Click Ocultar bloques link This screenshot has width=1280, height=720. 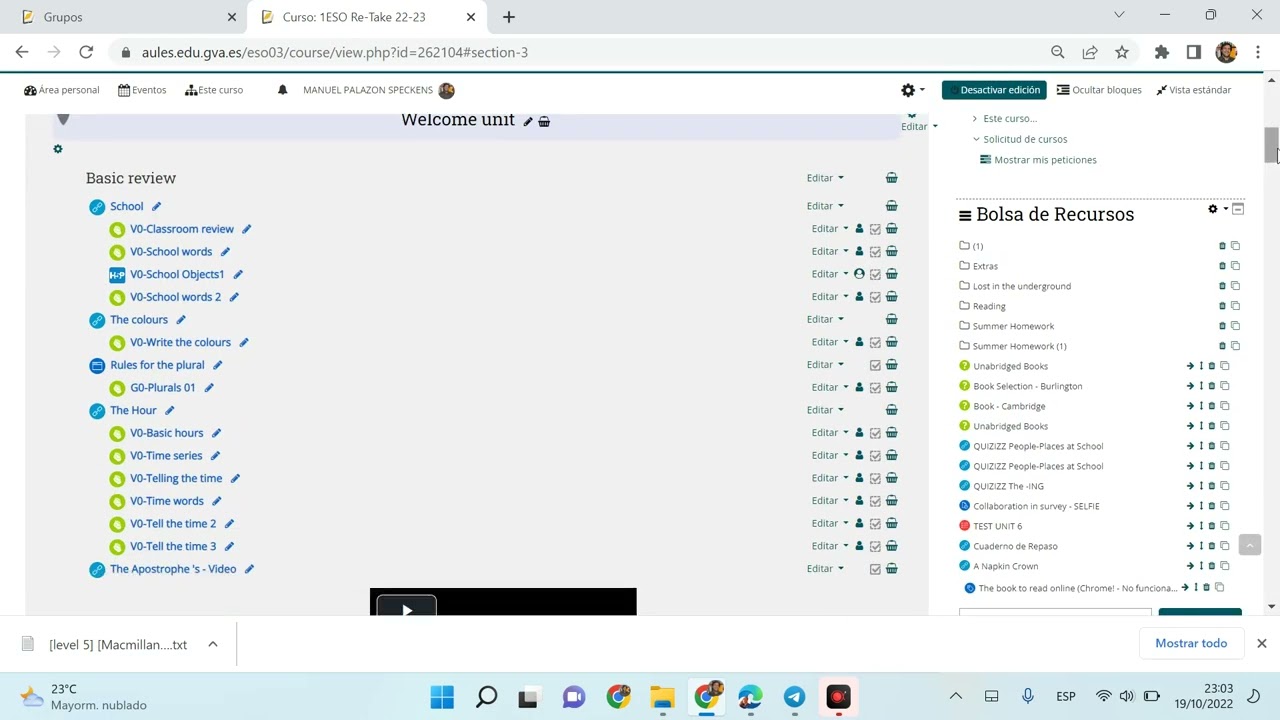[x=1099, y=90]
